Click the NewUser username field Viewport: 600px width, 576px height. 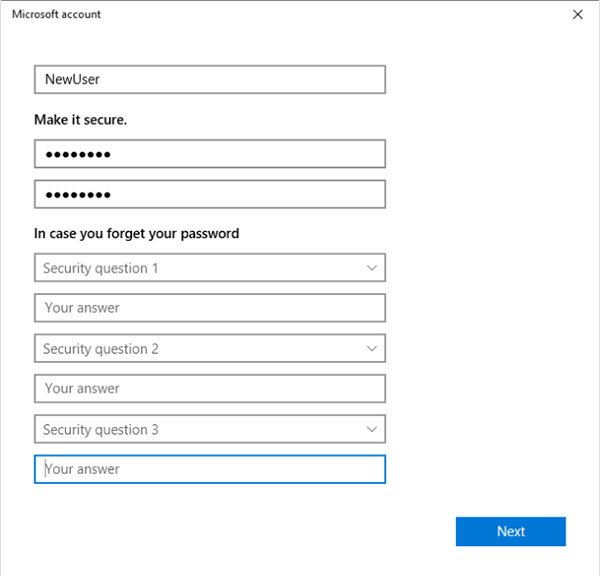tap(210, 79)
